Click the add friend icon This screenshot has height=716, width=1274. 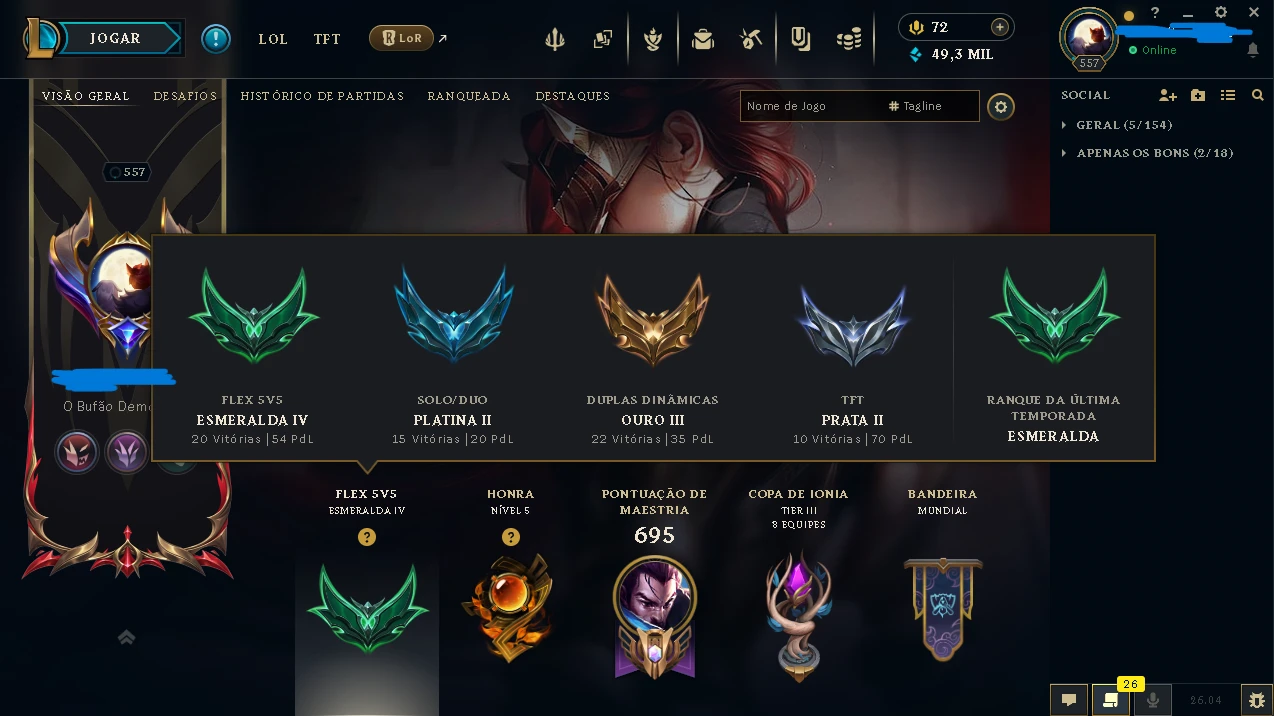click(1168, 95)
